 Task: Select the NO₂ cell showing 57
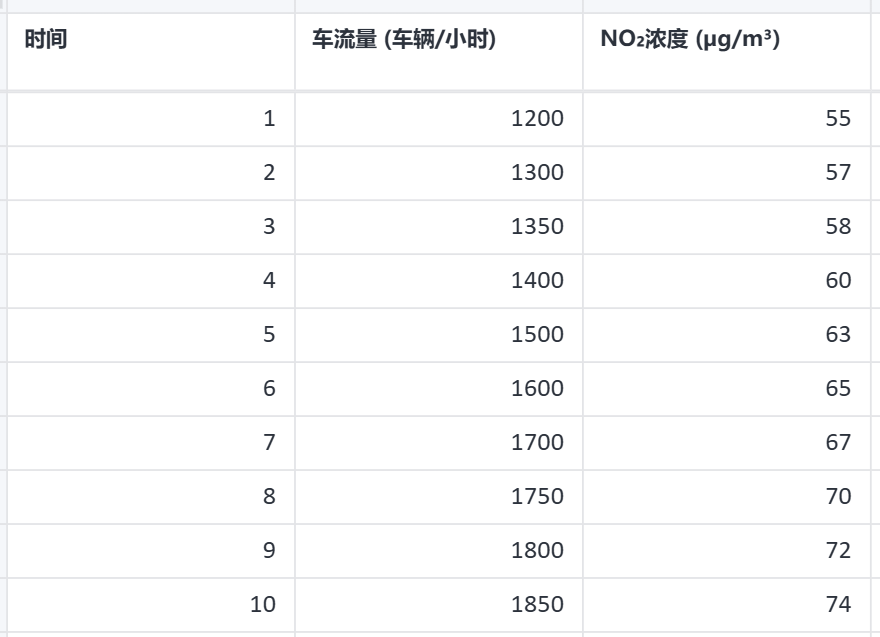pos(727,173)
